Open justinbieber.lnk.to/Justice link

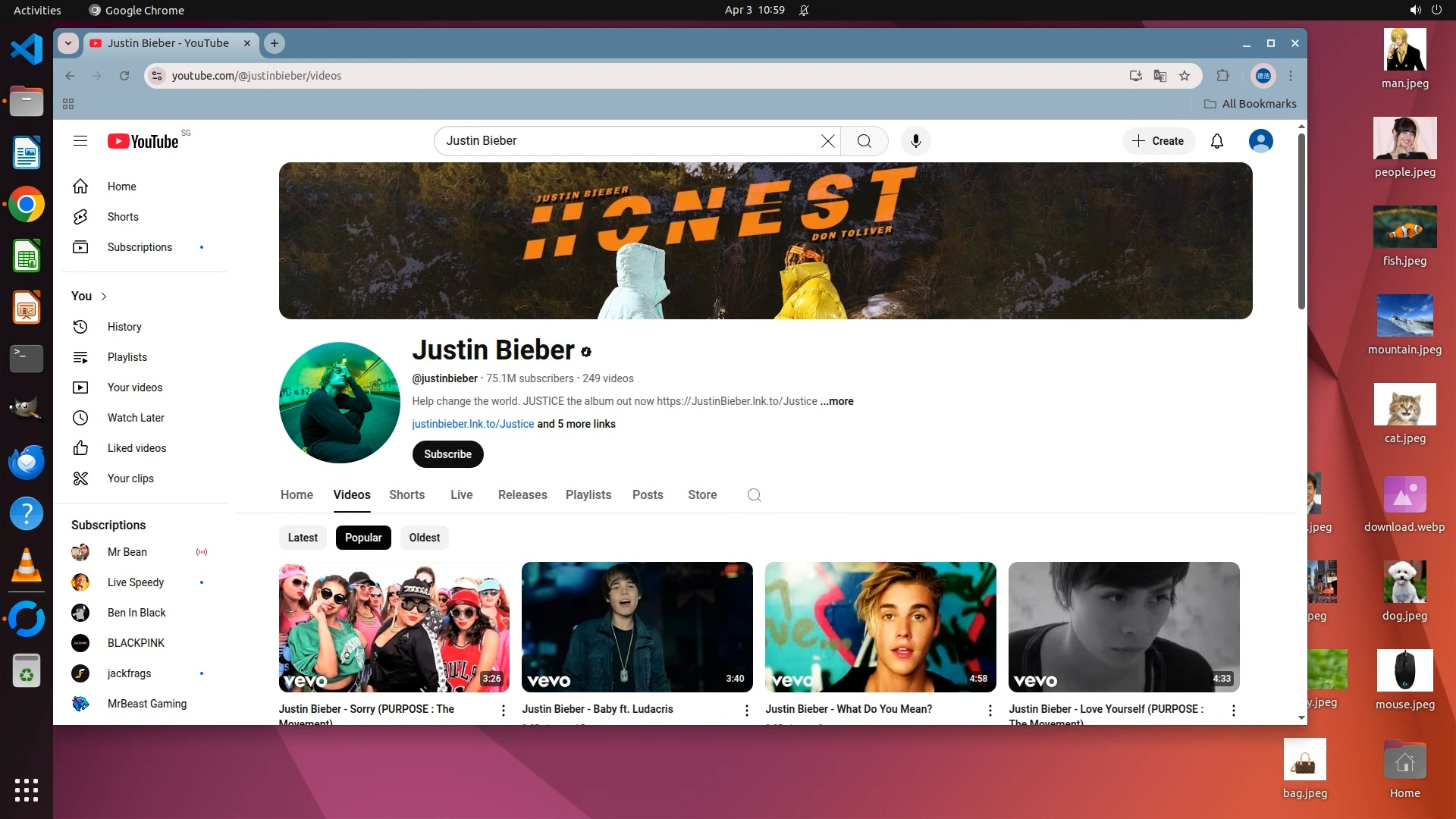point(472,424)
